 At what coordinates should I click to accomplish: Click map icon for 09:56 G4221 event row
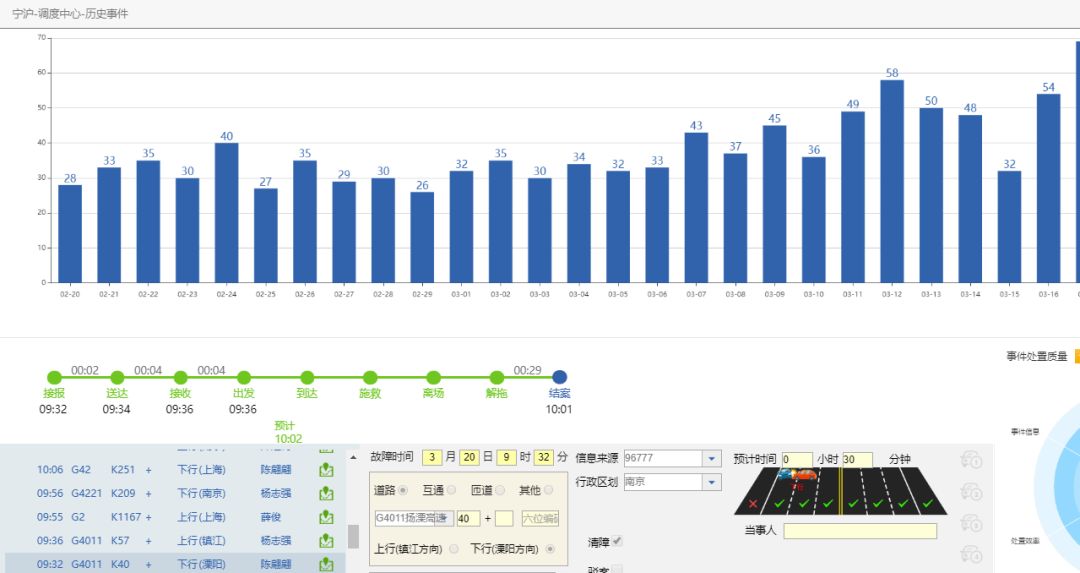[x=326, y=494]
